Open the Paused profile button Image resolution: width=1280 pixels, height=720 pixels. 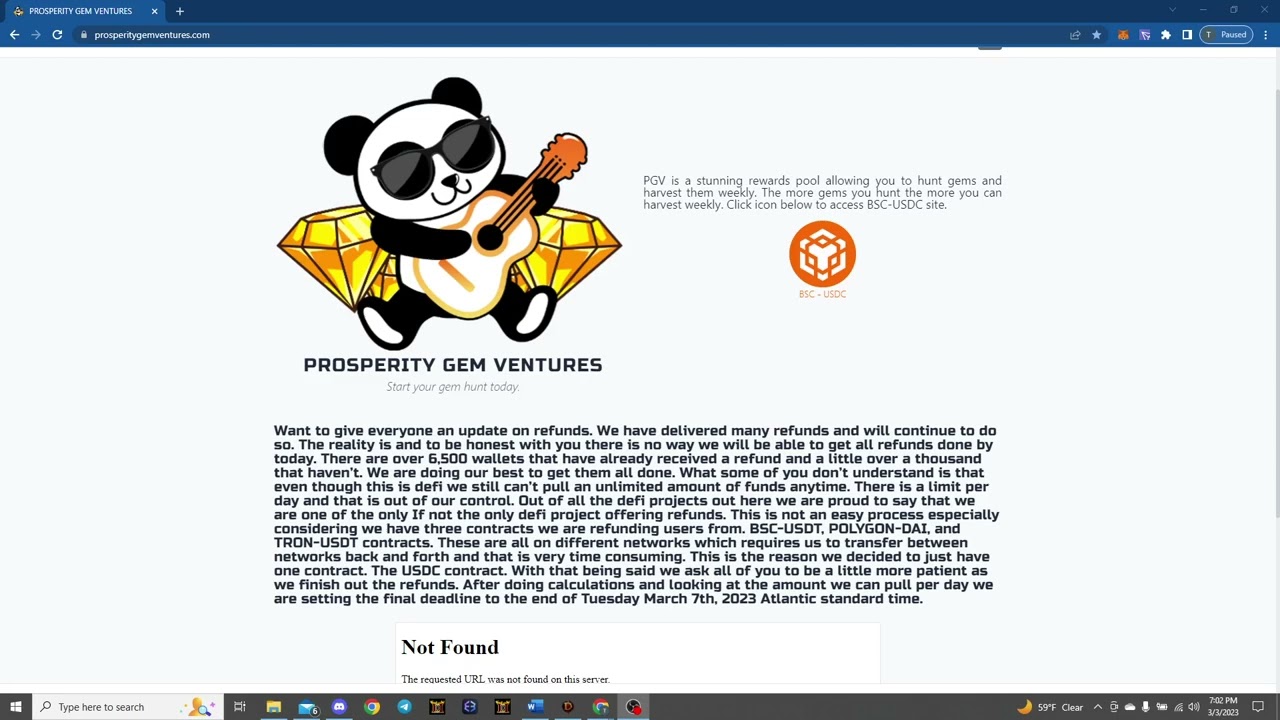point(1226,35)
